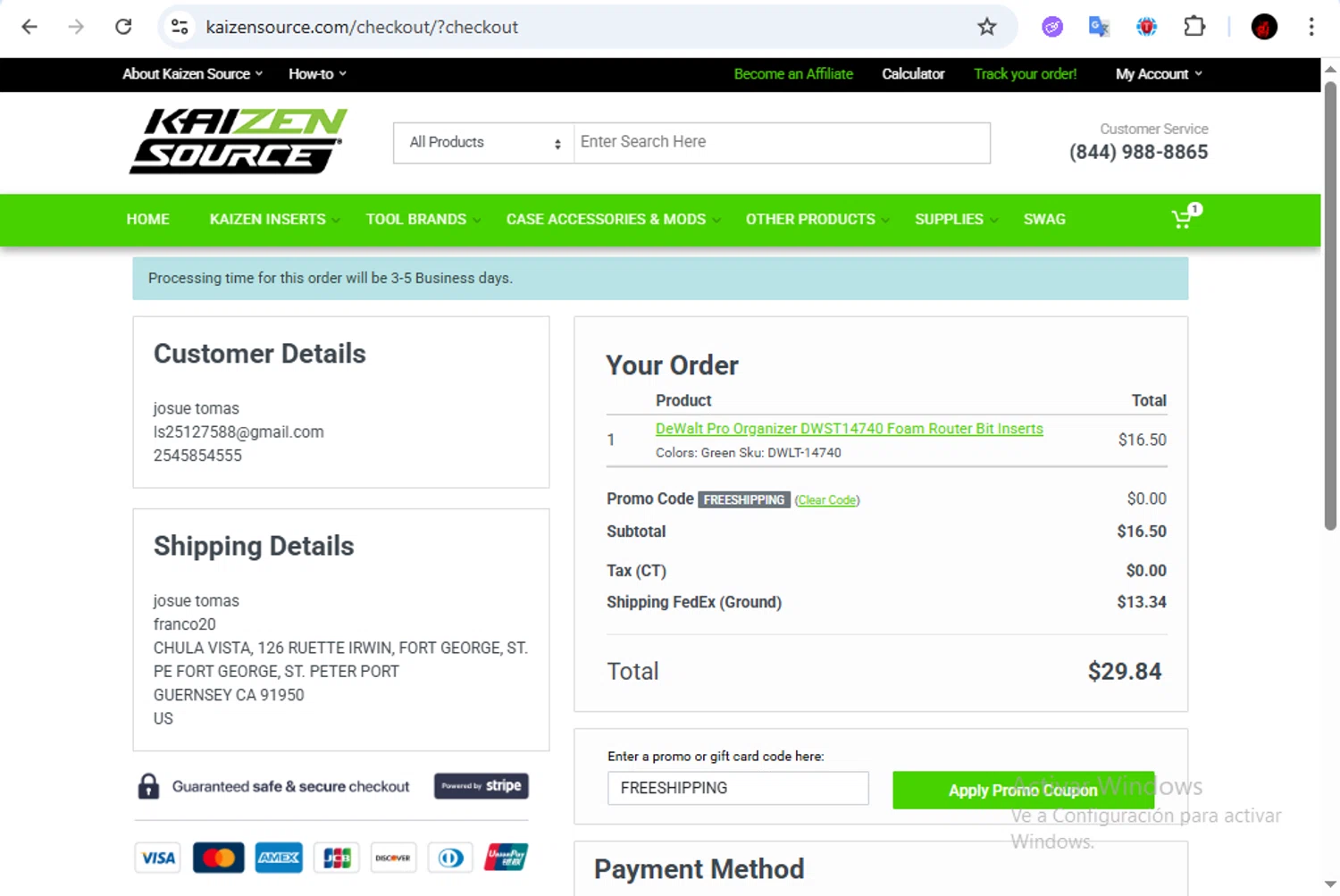The image size is (1340, 896).
Task: Open the Google Translate extension icon
Action: tap(1099, 27)
